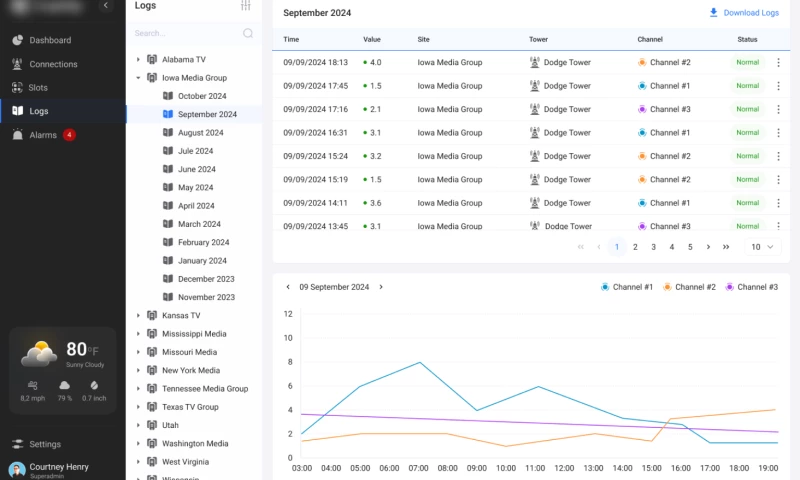This screenshot has width=800, height=480.
Task: Toggle Channel #1 in chart legend
Action: tap(627, 287)
